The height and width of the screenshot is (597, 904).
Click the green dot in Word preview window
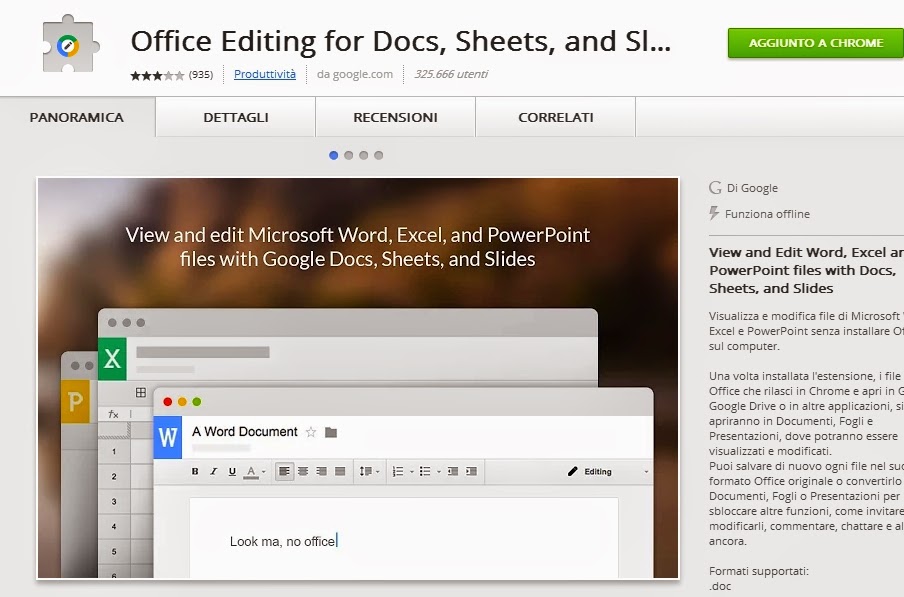197,402
